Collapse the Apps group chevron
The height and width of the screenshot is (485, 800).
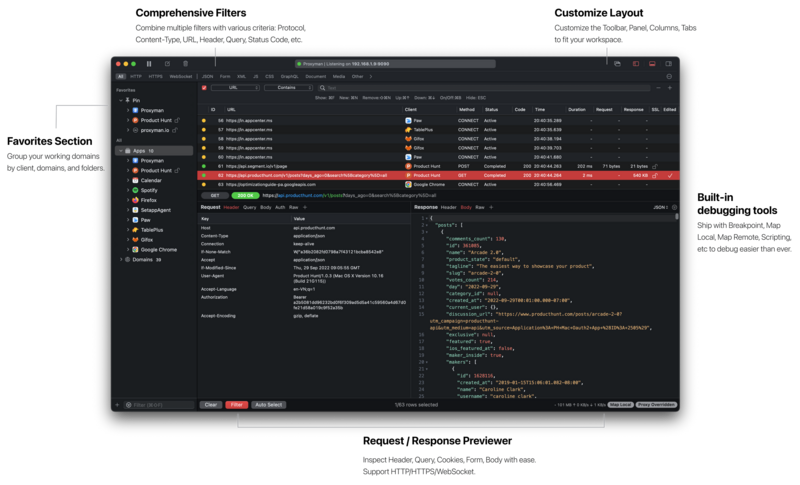[x=121, y=151]
